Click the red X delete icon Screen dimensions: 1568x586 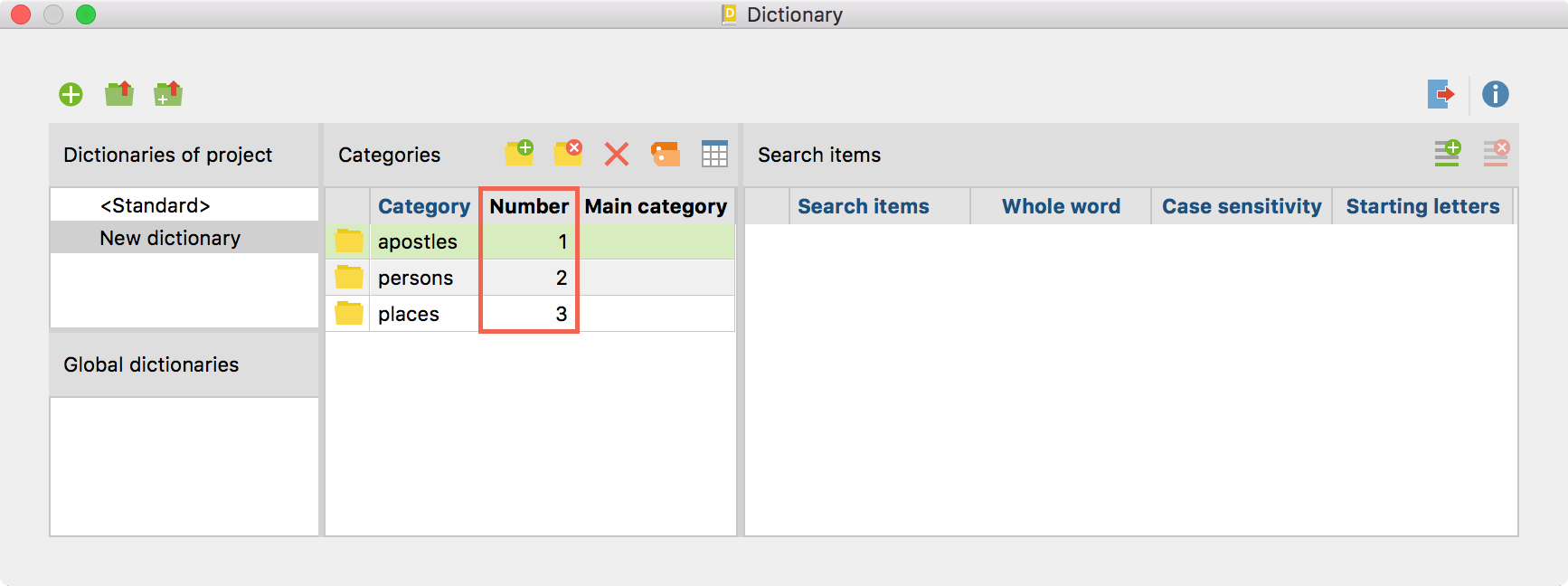[617, 154]
